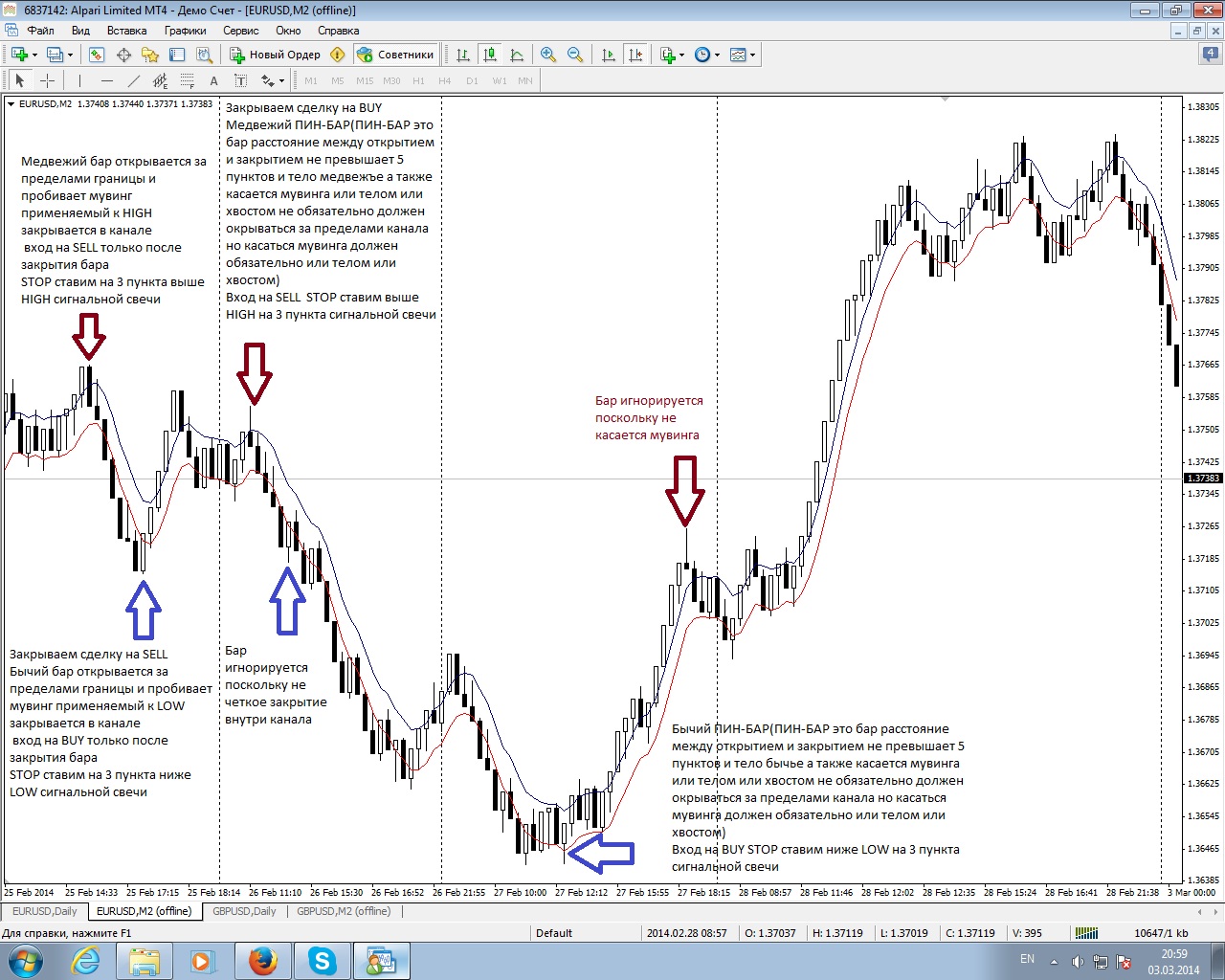The image size is (1225, 980).
Task: Show the Market Watch window
Action: point(97,55)
